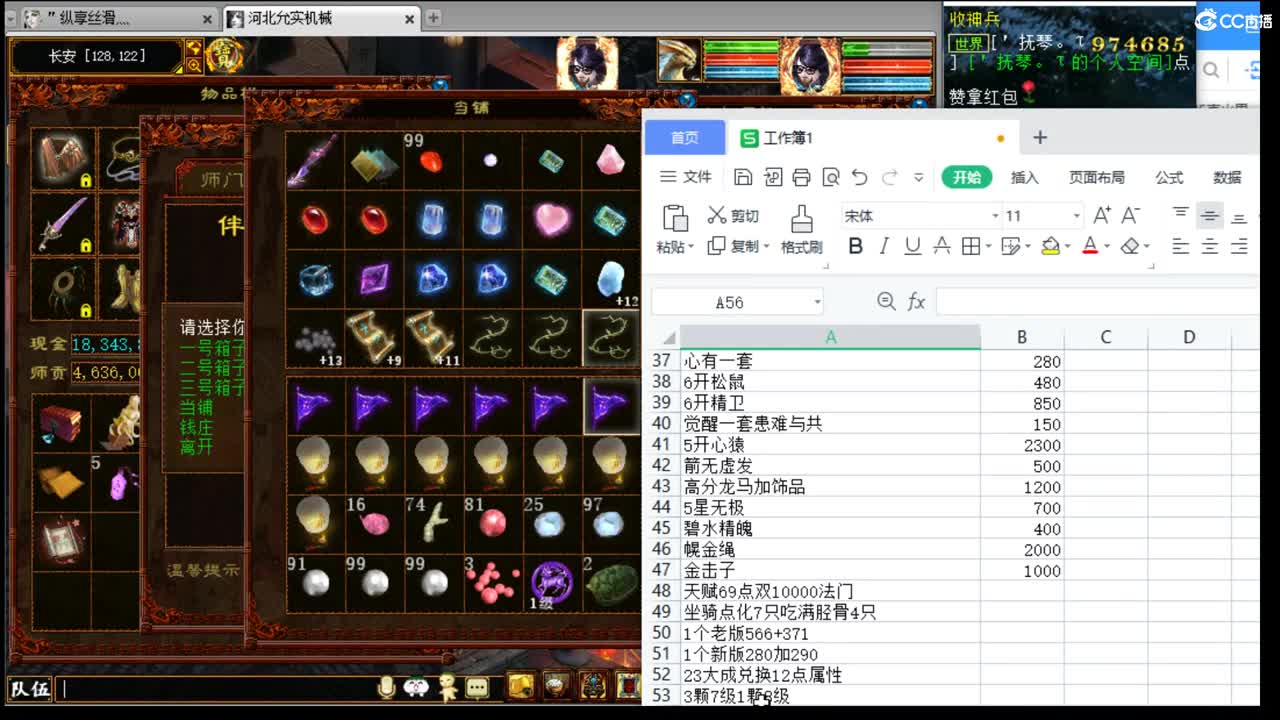Switch to the 河北允实机械 window tab
Image resolution: width=1280 pixels, height=720 pixels.
[320, 18]
